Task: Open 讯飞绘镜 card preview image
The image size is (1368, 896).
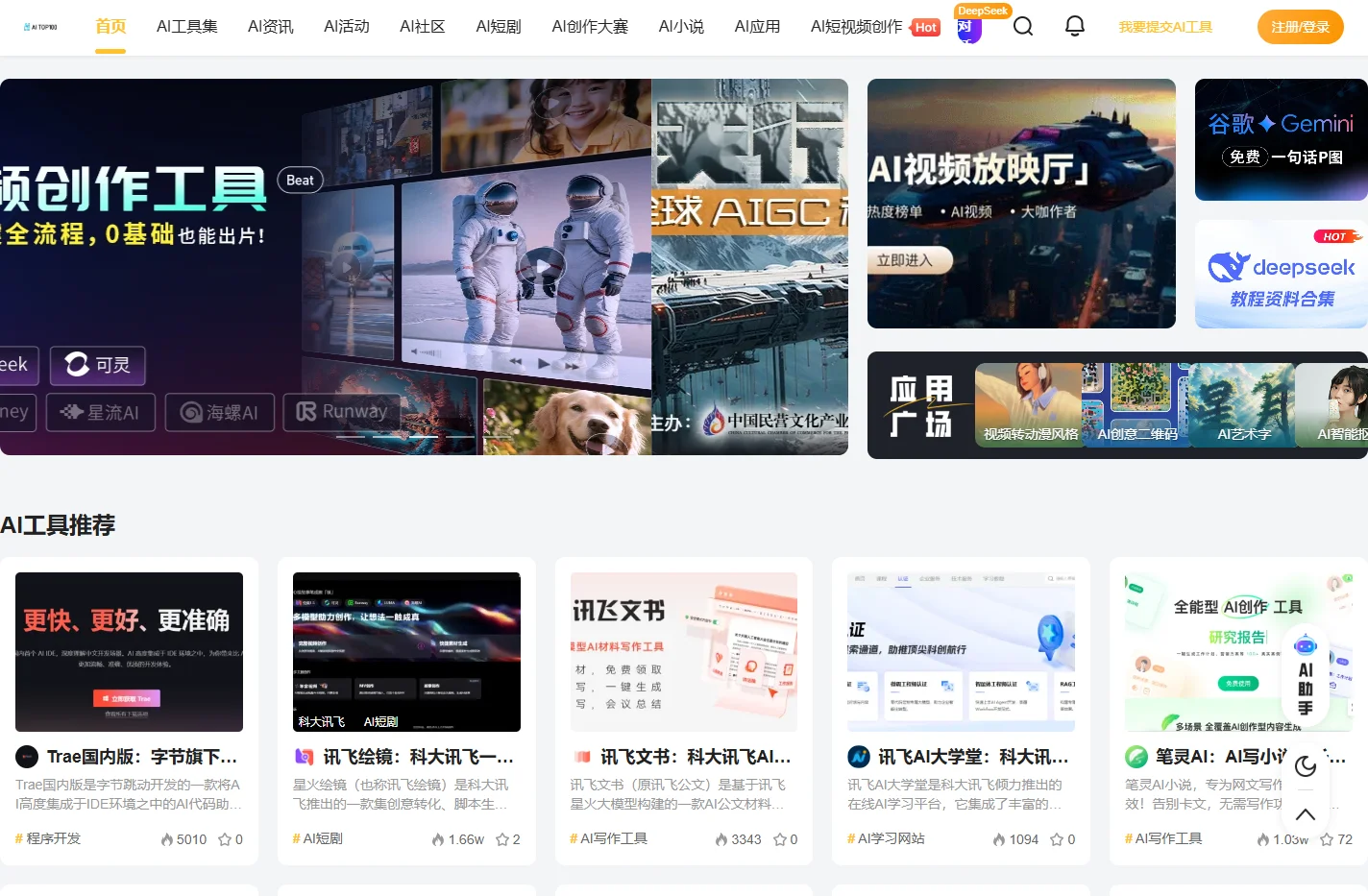Action: point(406,652)
